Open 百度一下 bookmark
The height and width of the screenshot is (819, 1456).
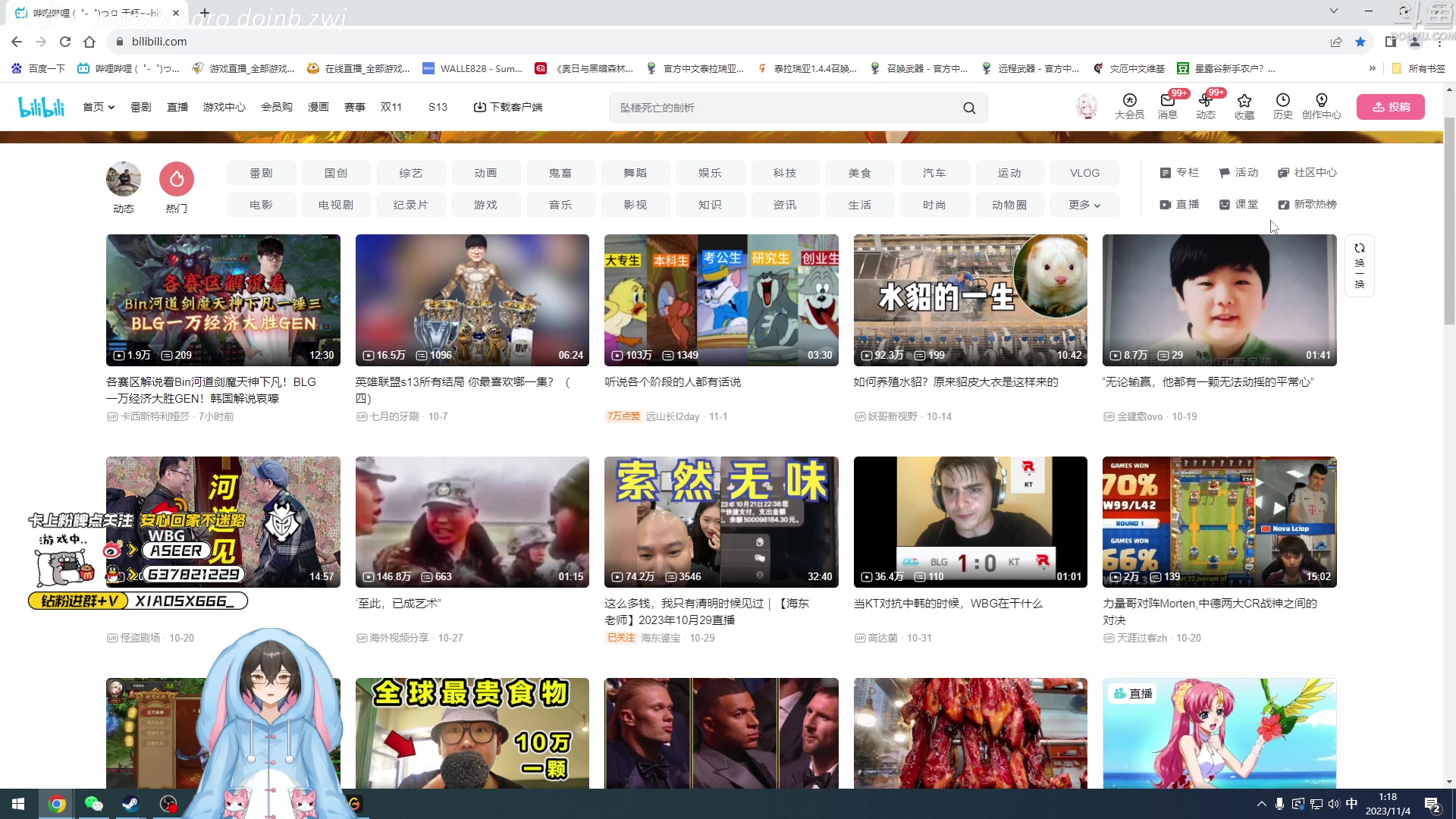[x=39, y=68]
